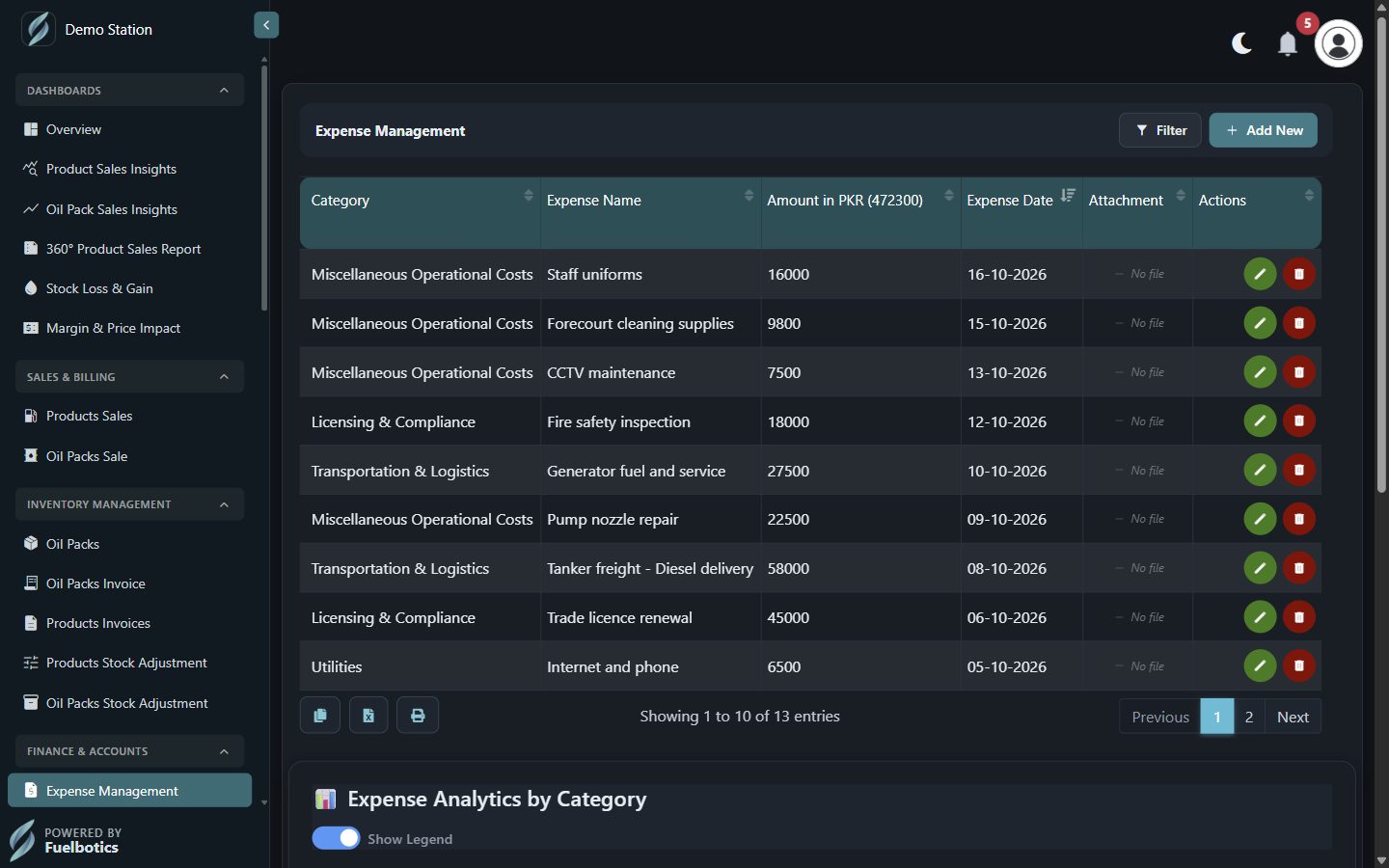Delete the Tanker freight expense
This screenshot has height=868, width=1389.
click(1299, 568)
